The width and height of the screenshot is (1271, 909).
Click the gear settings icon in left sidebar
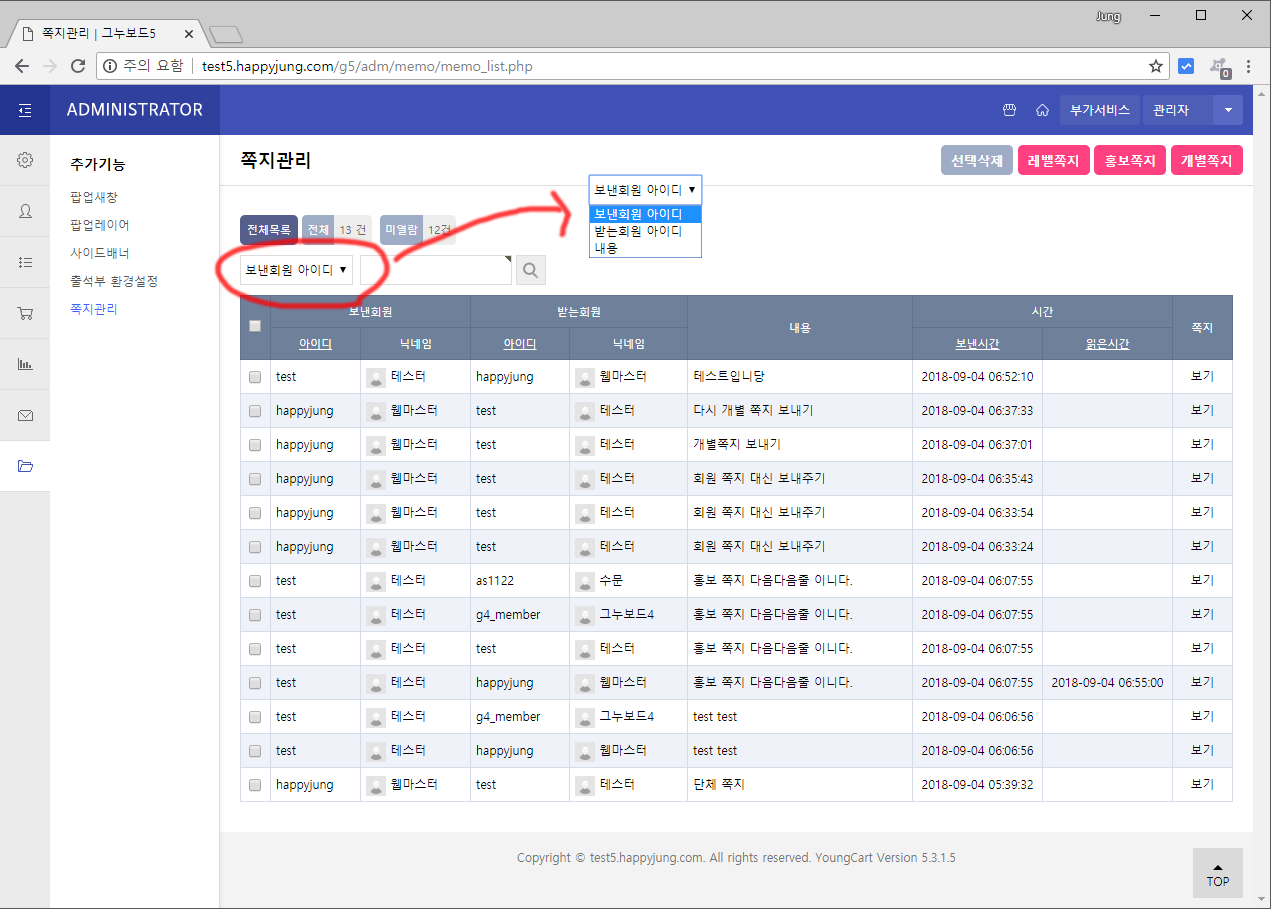(x=25, y=160)
